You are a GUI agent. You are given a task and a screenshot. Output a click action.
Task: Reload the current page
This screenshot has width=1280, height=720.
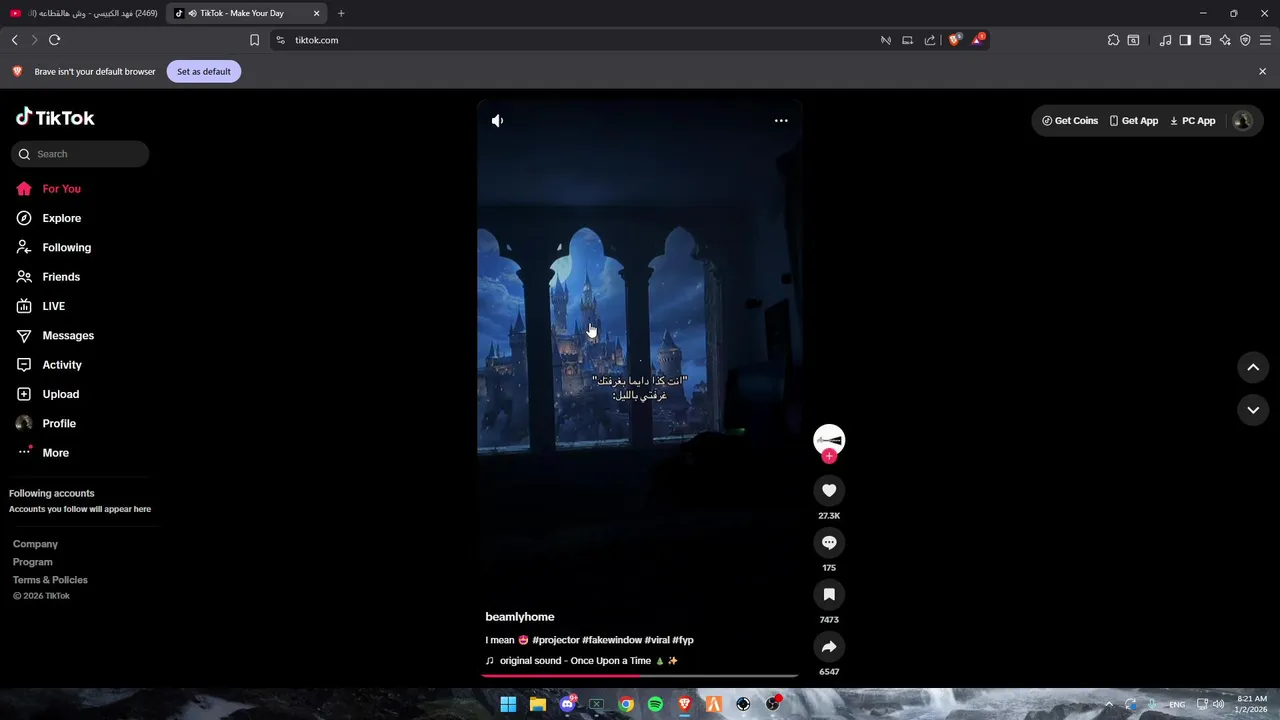point(54,40)
